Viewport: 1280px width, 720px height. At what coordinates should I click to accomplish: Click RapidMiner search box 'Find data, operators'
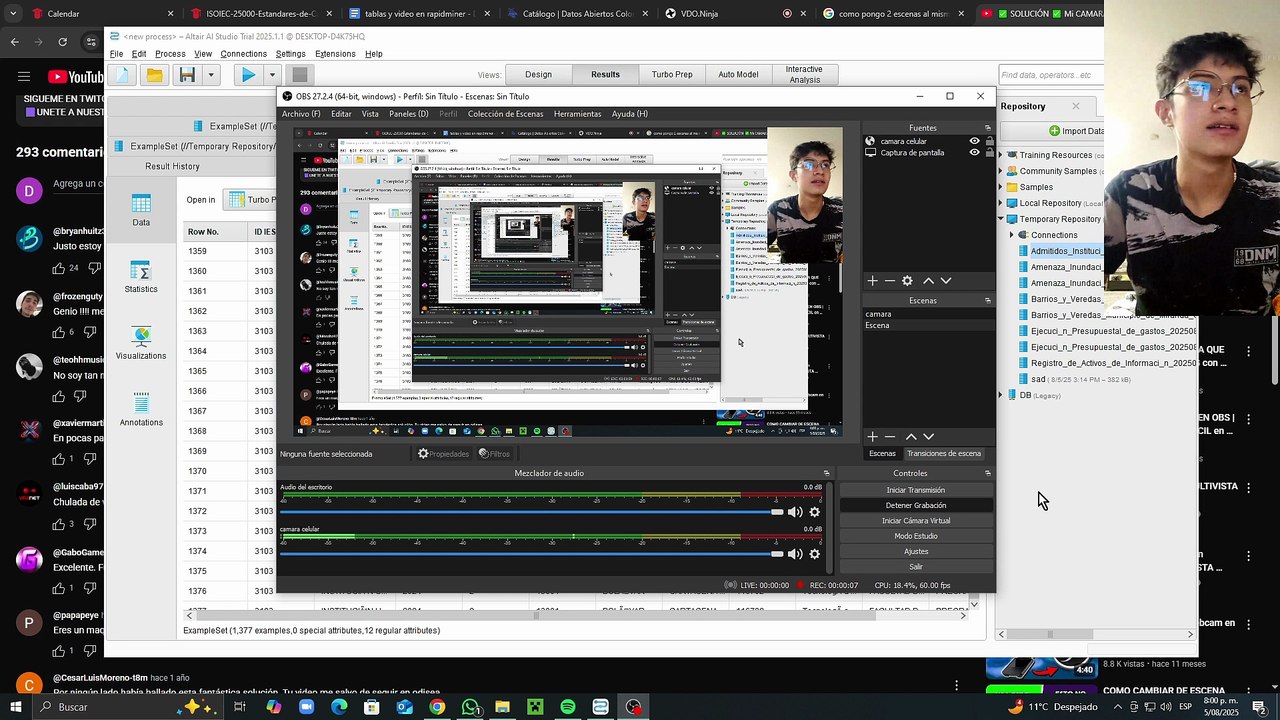point(1051,75)
